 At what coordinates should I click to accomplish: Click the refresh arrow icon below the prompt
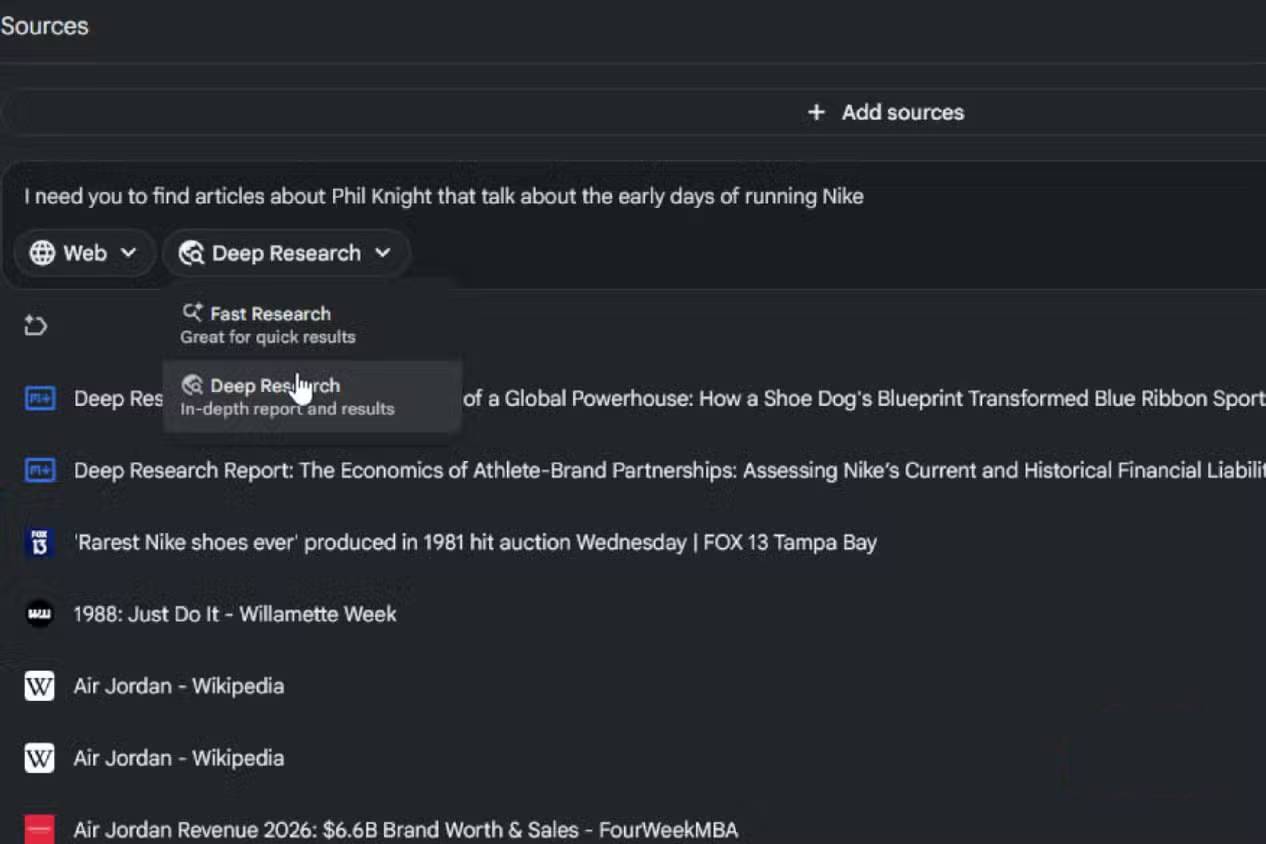point(36,325)
